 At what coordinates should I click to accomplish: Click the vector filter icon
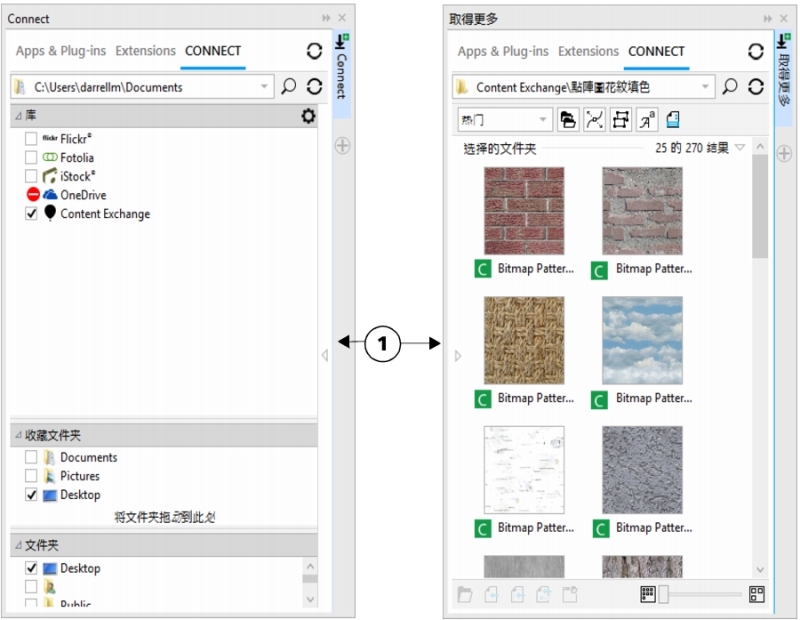click(x=595, y=120)
